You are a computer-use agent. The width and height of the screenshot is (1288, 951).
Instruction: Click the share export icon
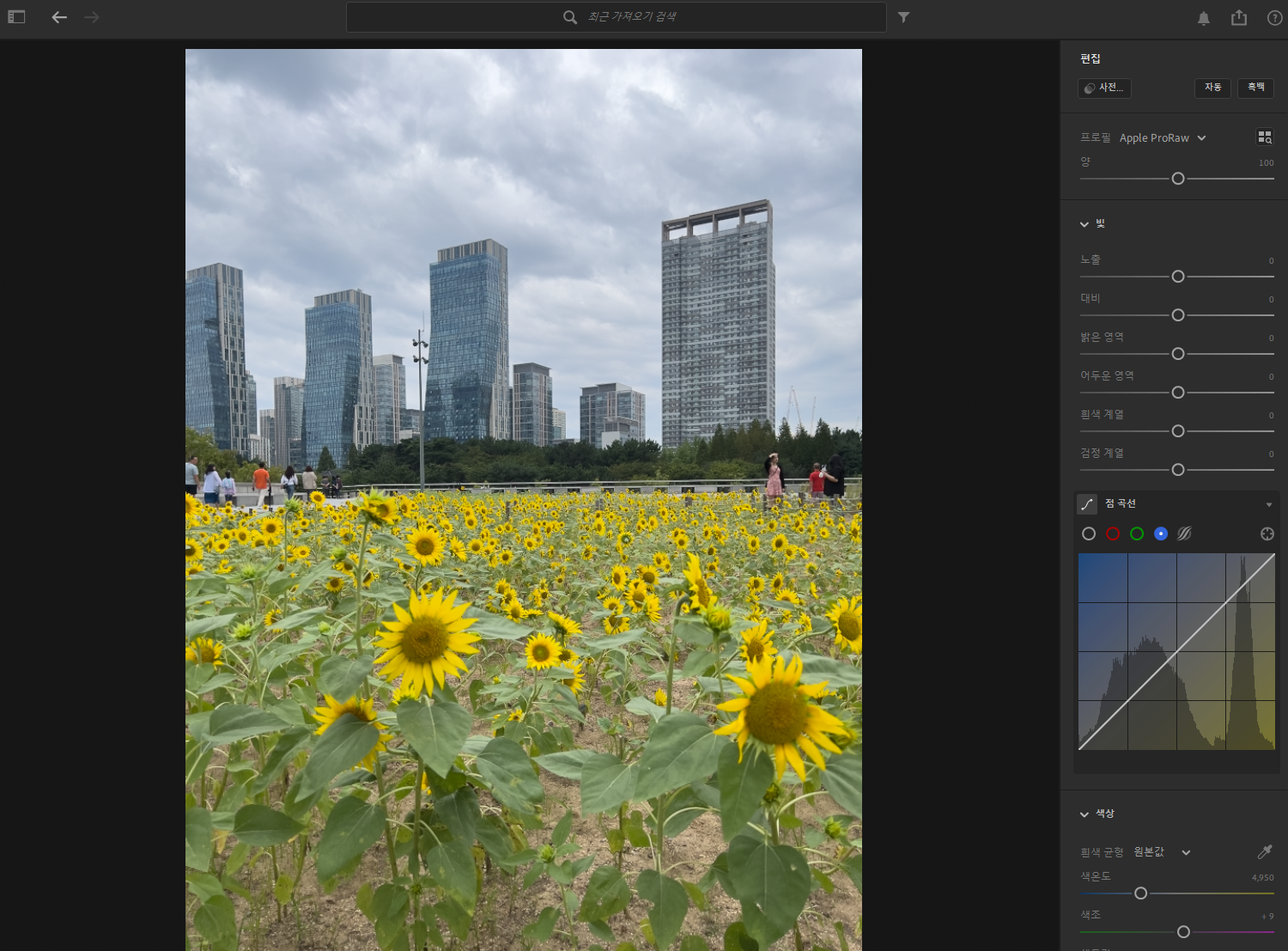[x=1239, y=17]
